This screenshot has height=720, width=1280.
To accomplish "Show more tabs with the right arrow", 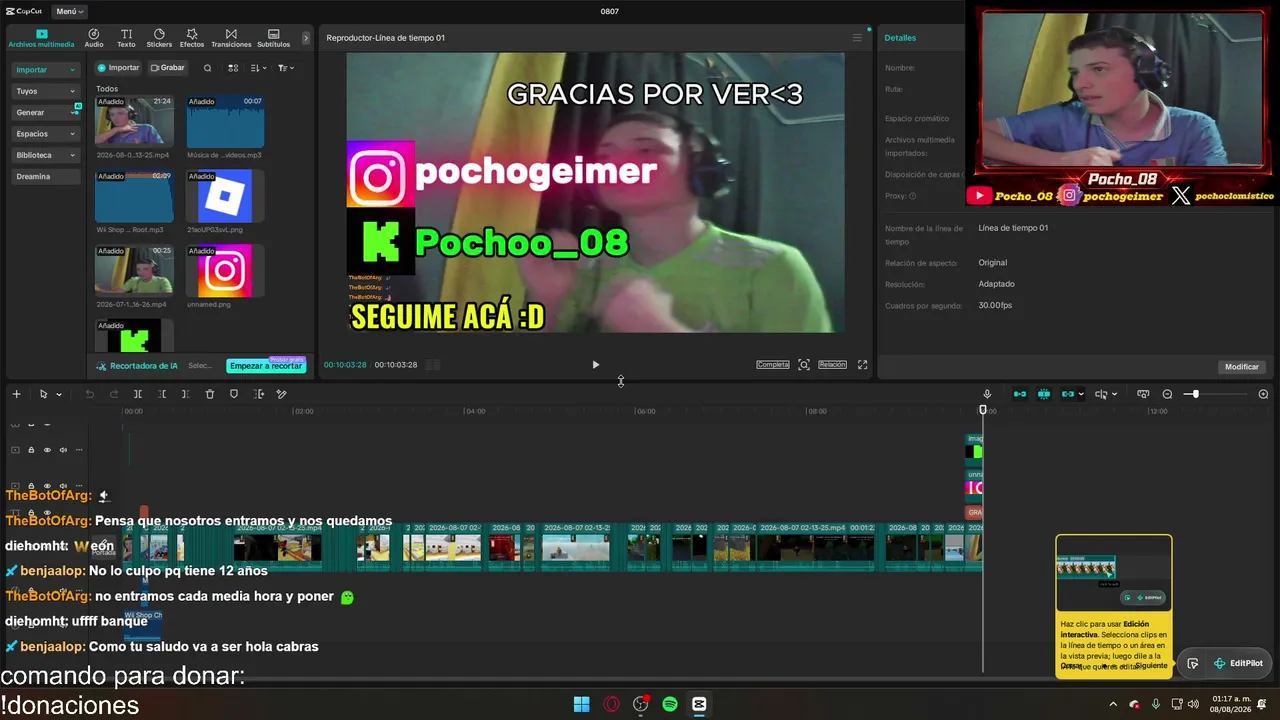I will click(306, 38).
